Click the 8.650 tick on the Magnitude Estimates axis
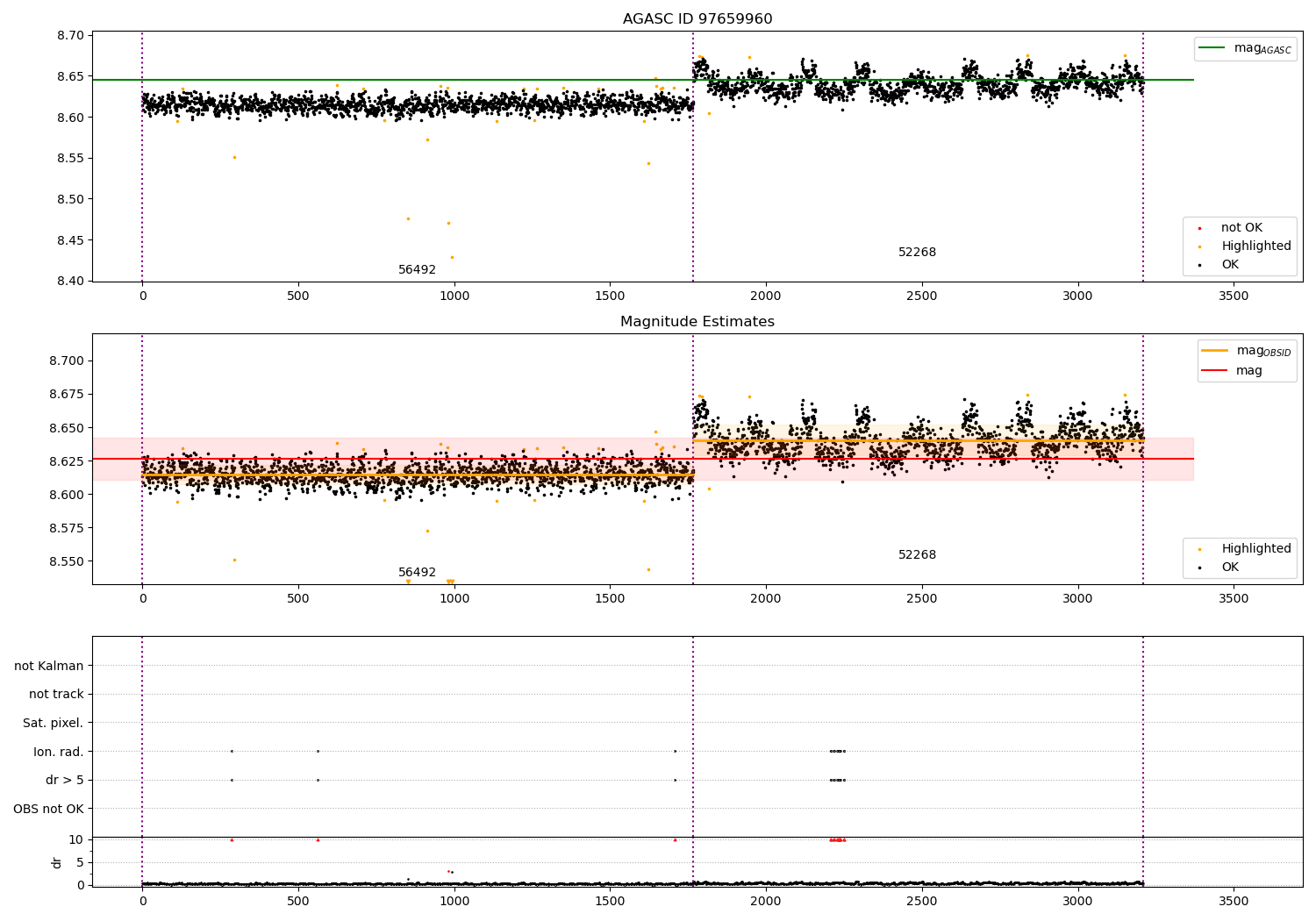The height and width of the screenshot is (921, 1316). tap(68, 428)
